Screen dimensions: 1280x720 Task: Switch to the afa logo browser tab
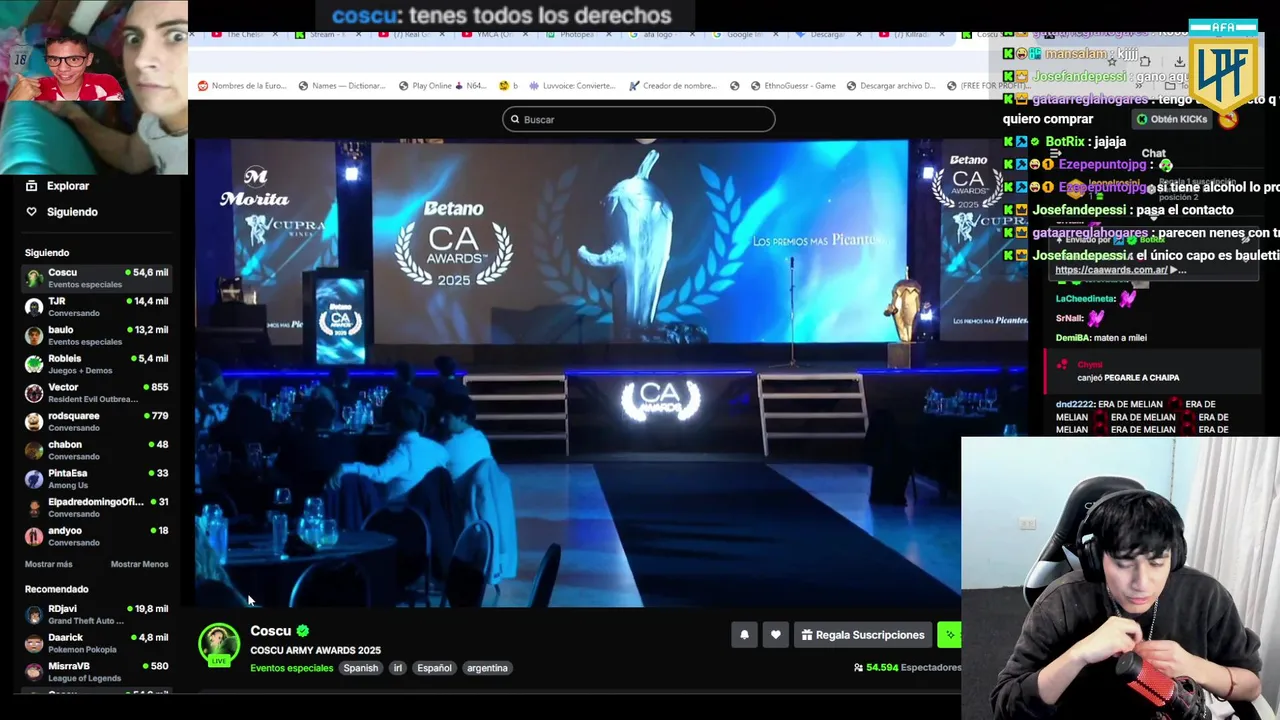(x=660, y=35)
